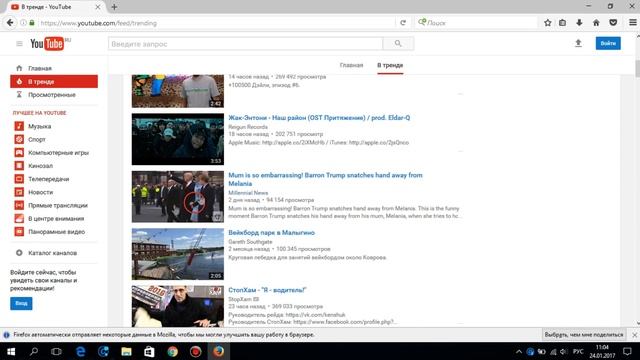Open the Компьютерные игры channel icon
Image resolution: width=640 pixels, height=360 pixels.
(19, 153)
